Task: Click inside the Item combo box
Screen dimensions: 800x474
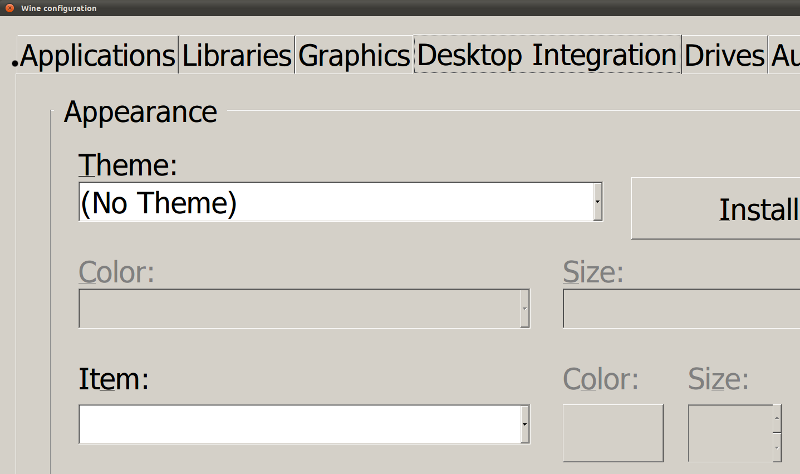Action: pyautogui.click(x=298, y=424)
